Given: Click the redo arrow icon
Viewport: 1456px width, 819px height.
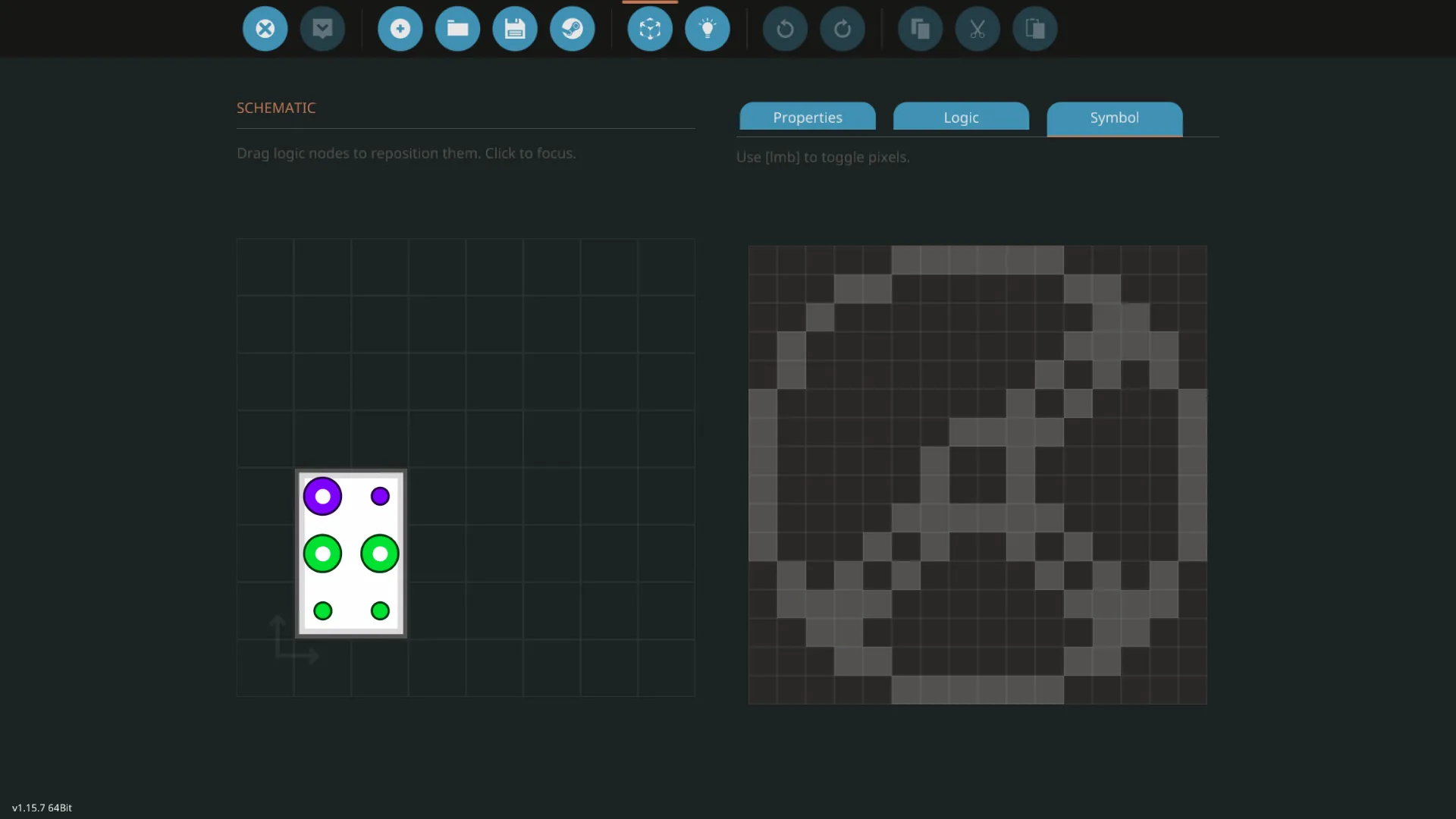Looking at the screenshot, I should (x=843, y=29).
